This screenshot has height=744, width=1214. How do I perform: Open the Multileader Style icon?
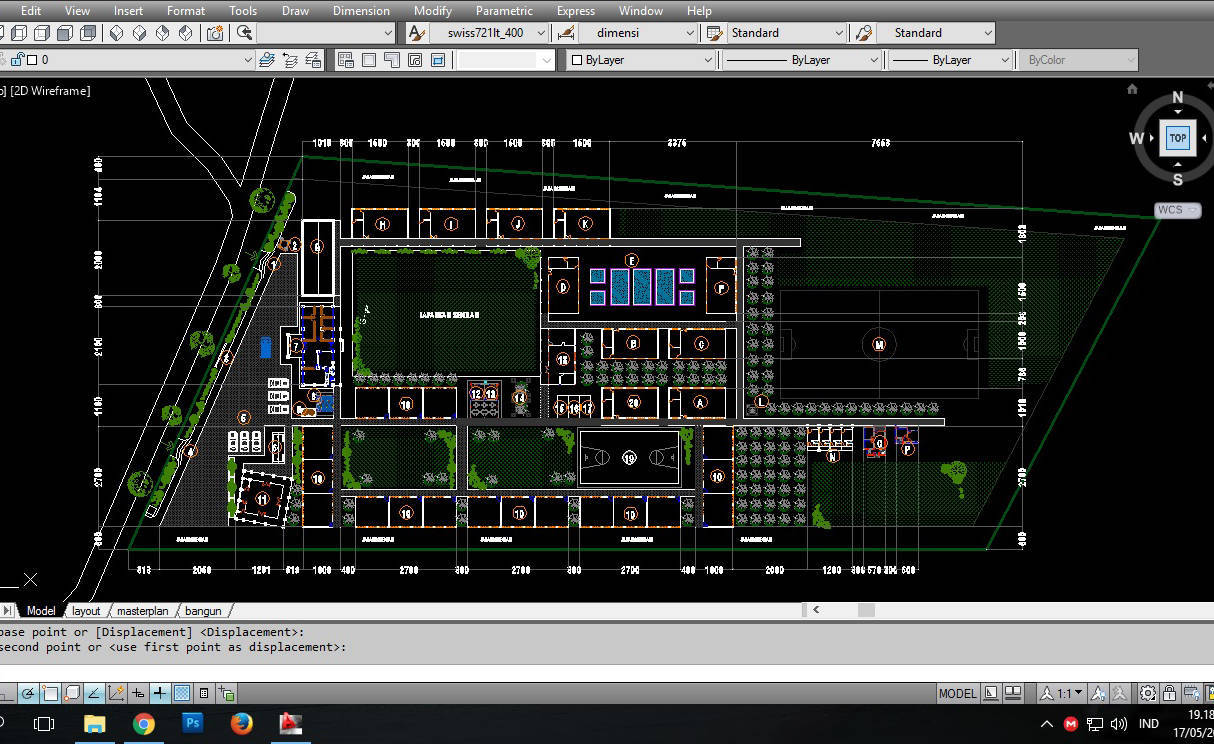(863, 32)
